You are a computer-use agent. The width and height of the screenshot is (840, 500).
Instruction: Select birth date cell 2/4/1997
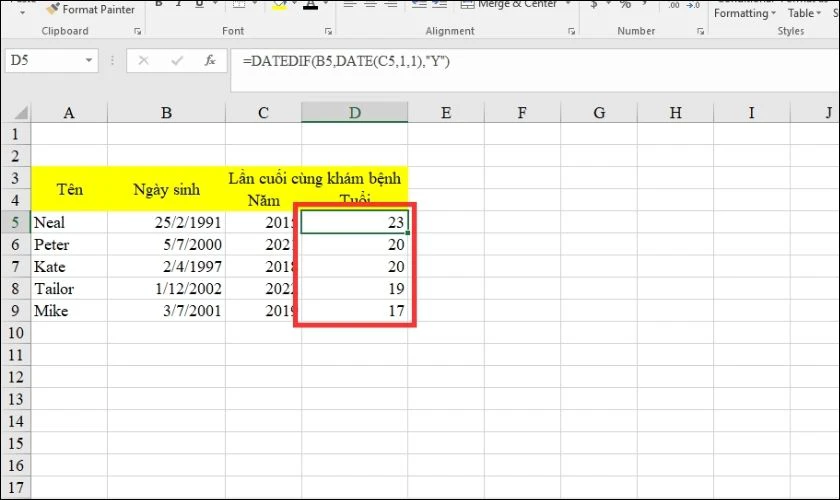tap(166, 266)
